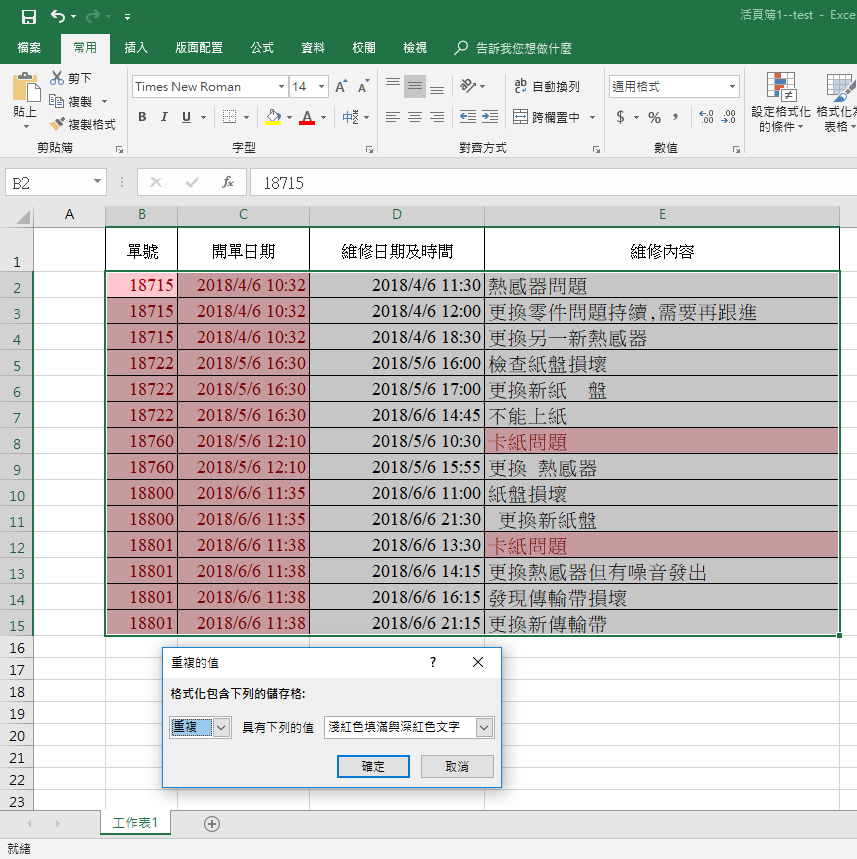Click the text orientation icon
The width and height of the screenshot is (857, 859).
coord(469,86)
